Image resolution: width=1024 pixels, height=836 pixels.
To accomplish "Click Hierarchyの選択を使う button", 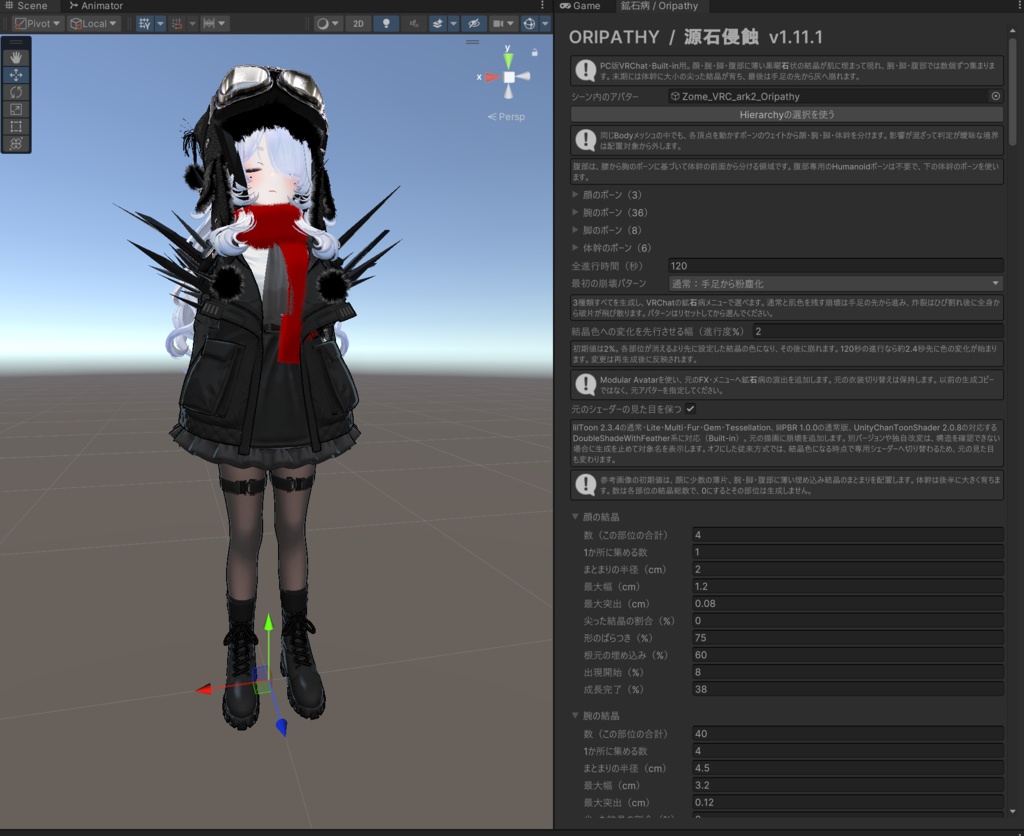I will coord(787,114).
